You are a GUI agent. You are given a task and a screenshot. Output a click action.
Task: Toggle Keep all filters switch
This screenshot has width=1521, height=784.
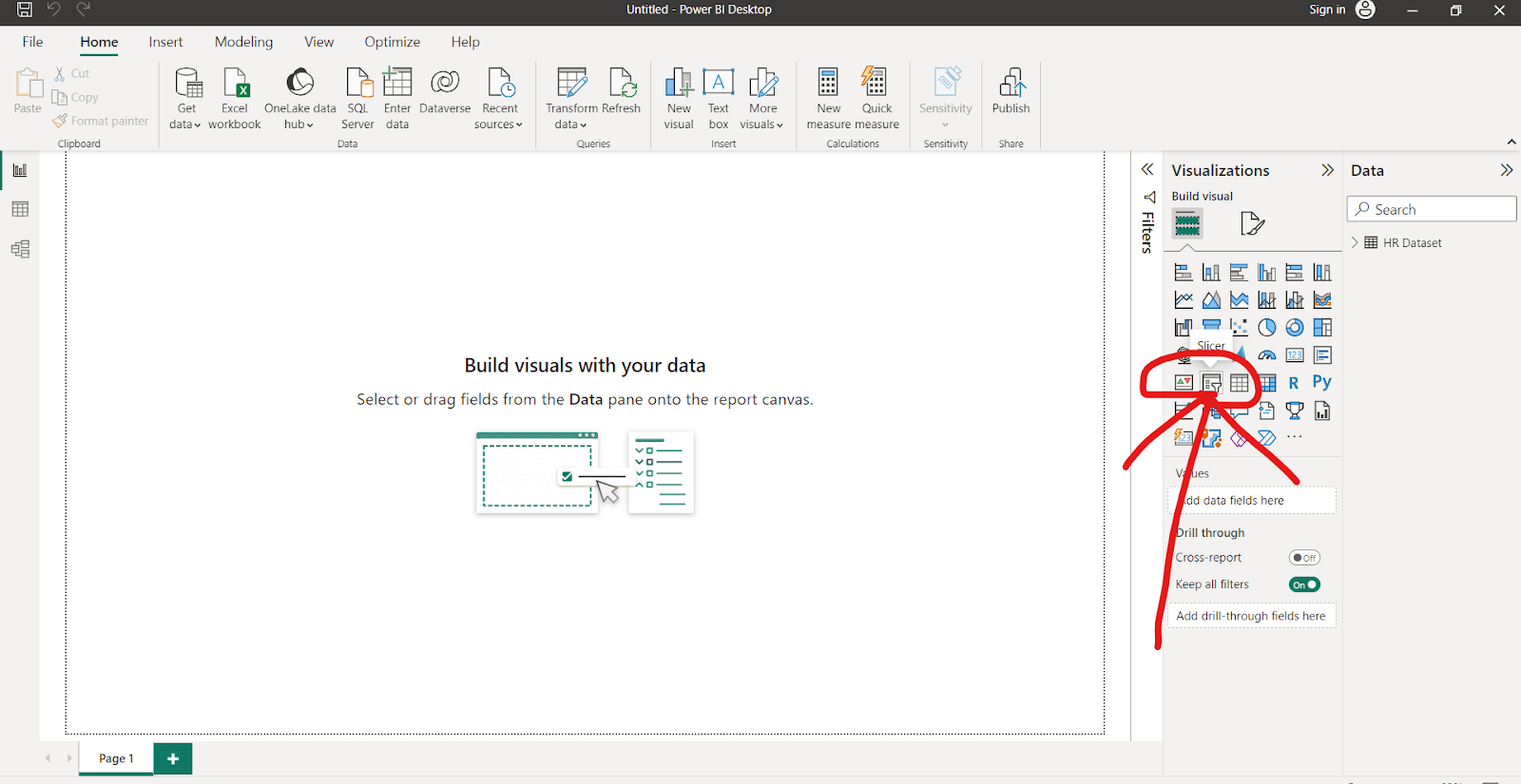tap(1304, 584)
